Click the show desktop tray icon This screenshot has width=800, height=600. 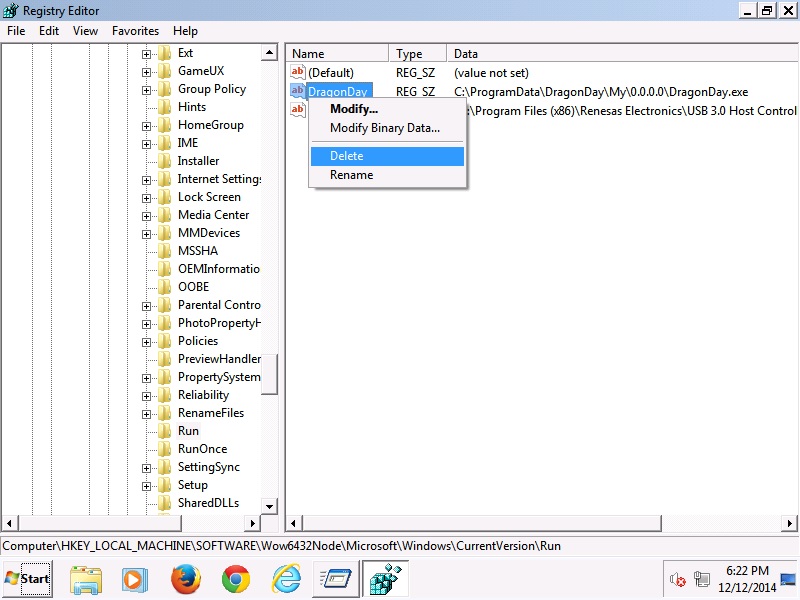tap(788, 579)
